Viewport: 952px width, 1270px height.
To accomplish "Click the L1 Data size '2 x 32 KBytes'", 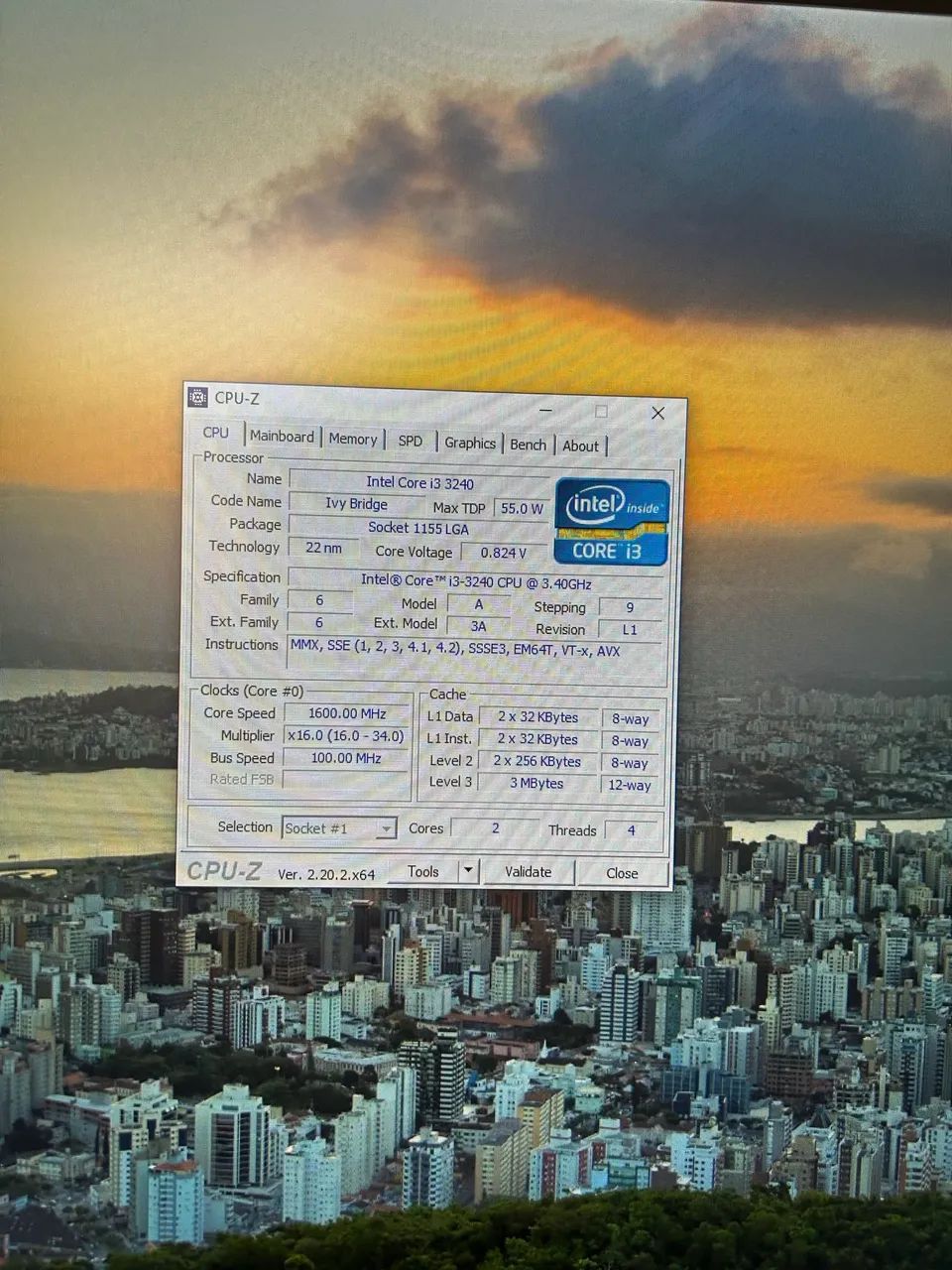I will point(538,716).
